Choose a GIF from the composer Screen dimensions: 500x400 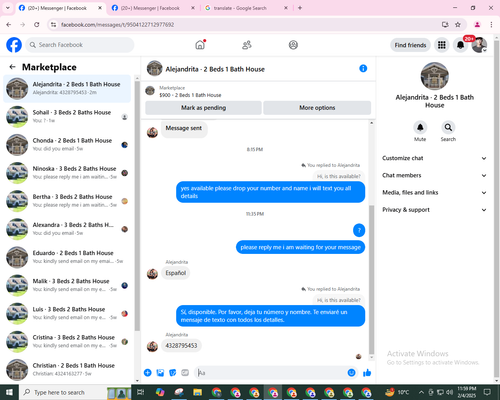click(185, 373)
